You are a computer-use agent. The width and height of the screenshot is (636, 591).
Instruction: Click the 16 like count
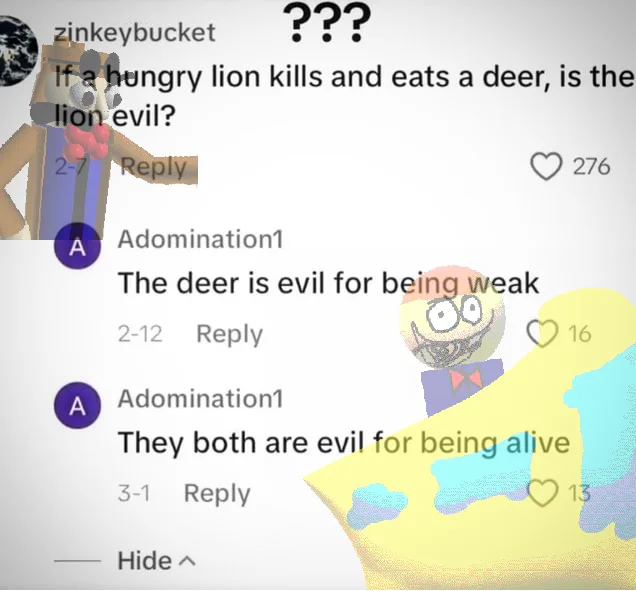point(579,334)
